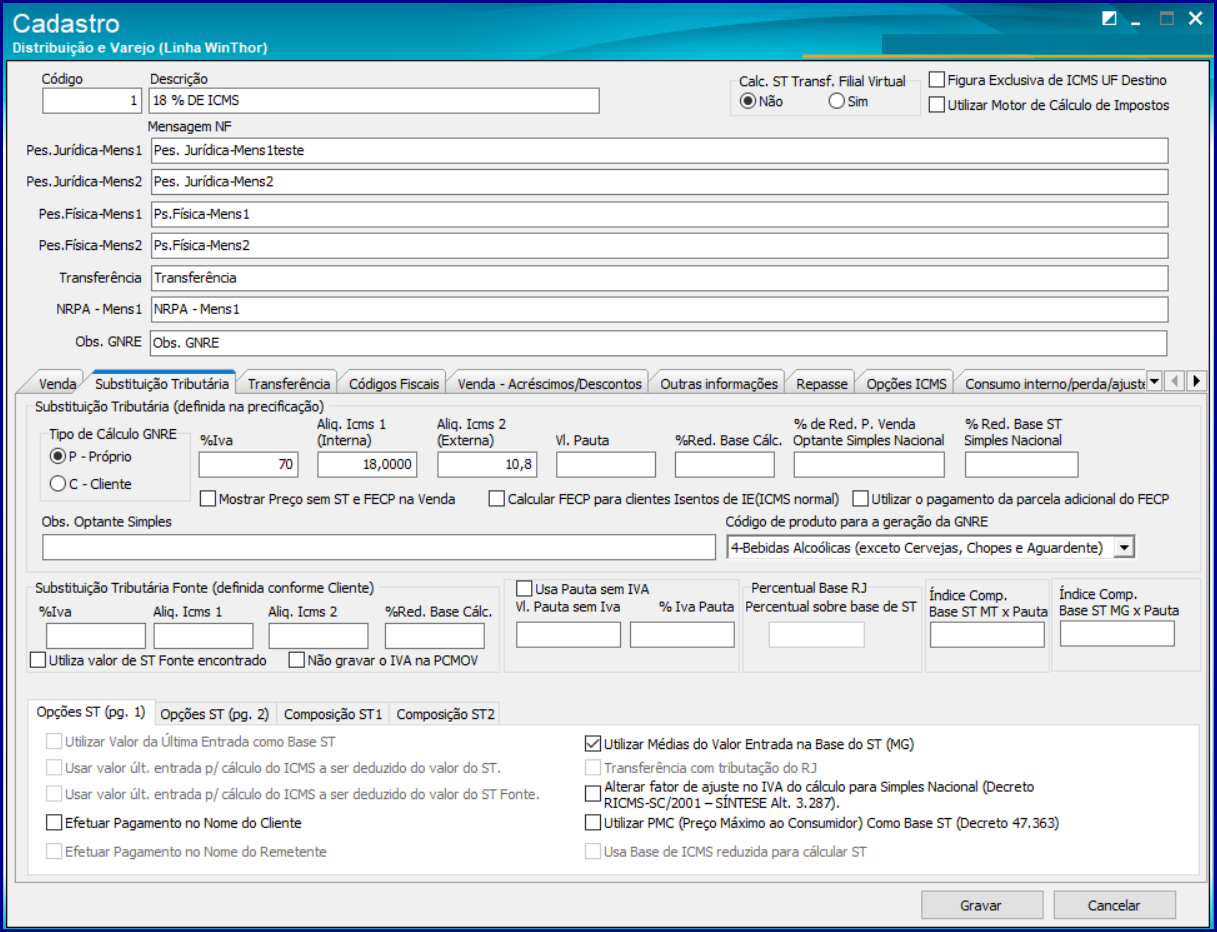Click the ST Fonte Aliq. Icms 1 field
The image size is (1217, 932).
pyautogui.click(x=204, y=636)
